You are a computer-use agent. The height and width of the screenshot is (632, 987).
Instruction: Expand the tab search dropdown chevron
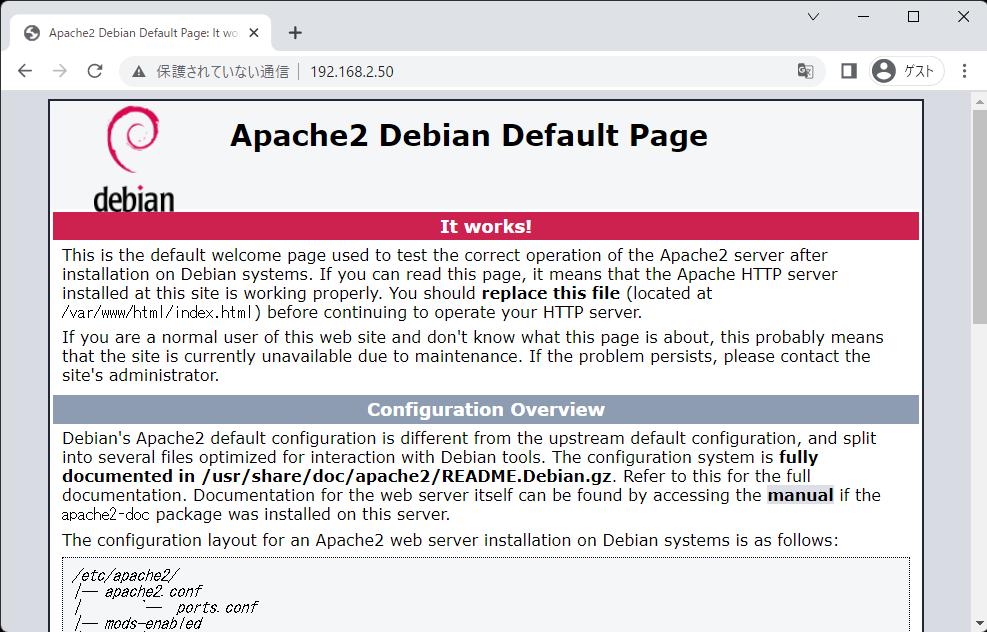click(813, 17)
